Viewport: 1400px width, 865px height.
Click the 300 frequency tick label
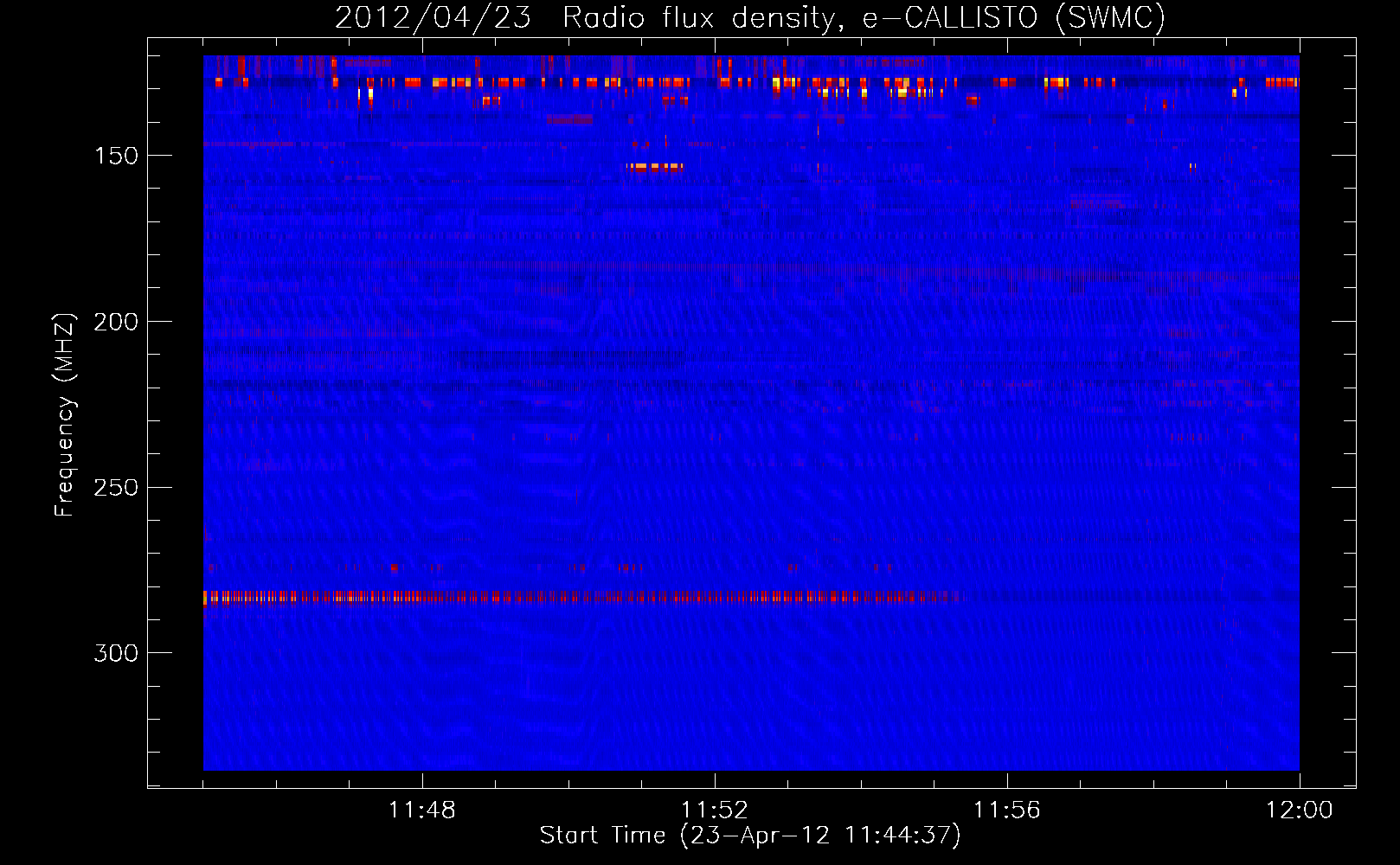[116, 653]
